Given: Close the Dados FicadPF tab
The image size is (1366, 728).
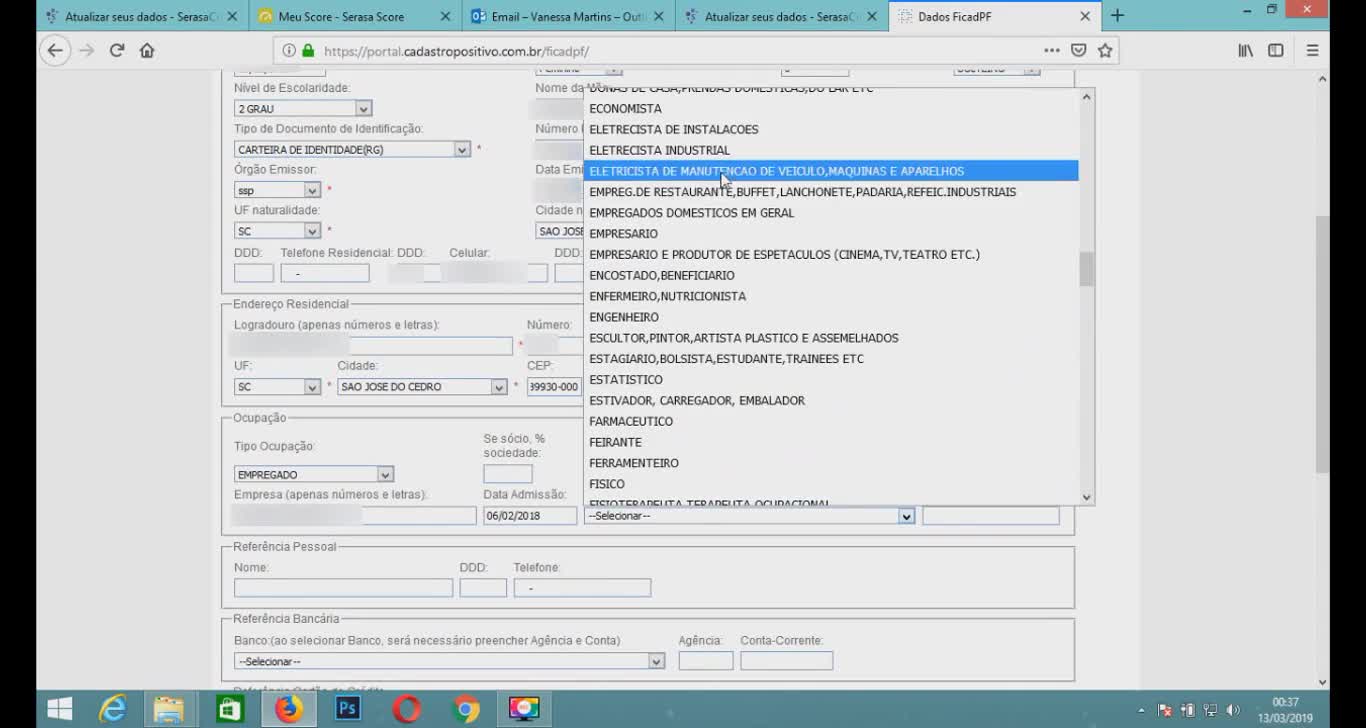Looking at the screenshot, I should (1085, 16).
